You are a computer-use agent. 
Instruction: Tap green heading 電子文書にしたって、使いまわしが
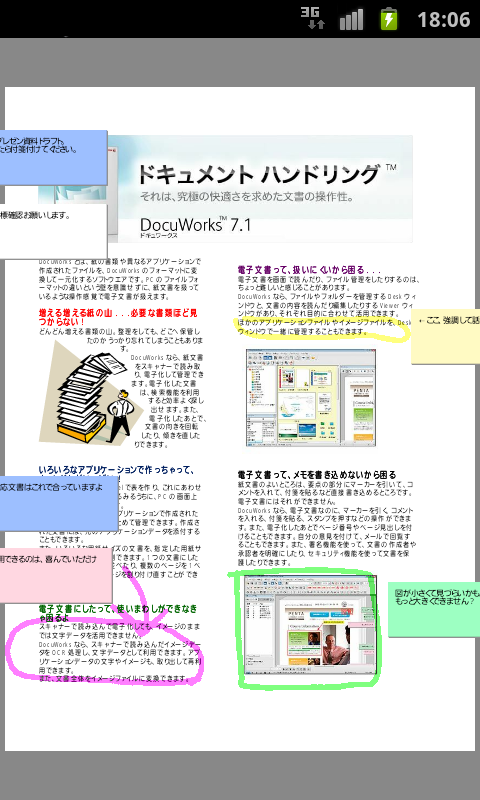click(x=118, y=613)
